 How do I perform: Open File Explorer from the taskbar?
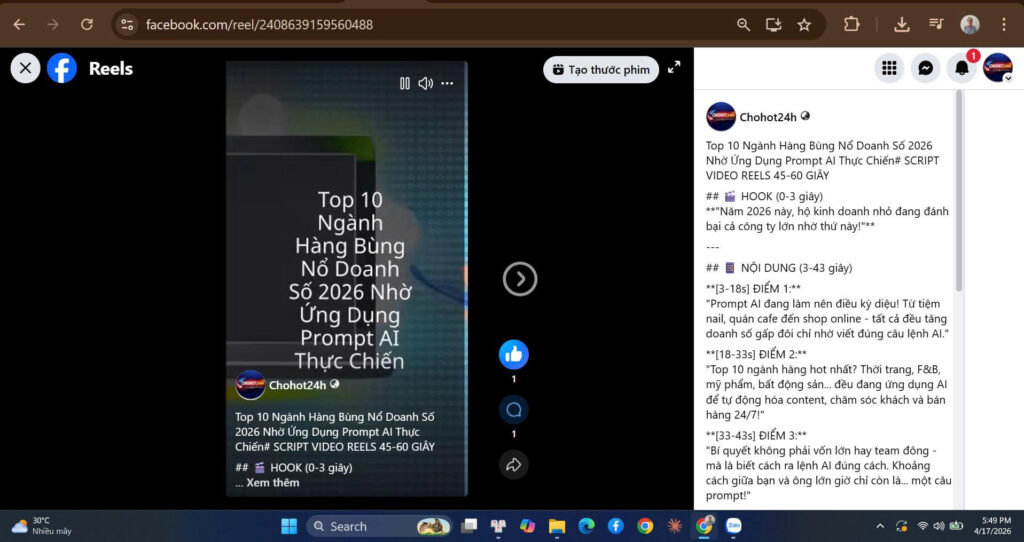click(x=556, y=526)
